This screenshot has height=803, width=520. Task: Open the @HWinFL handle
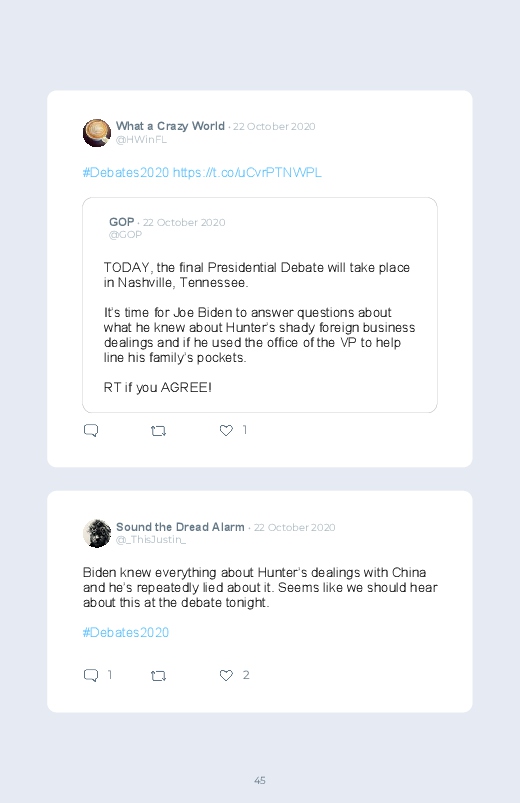(141, 140)
